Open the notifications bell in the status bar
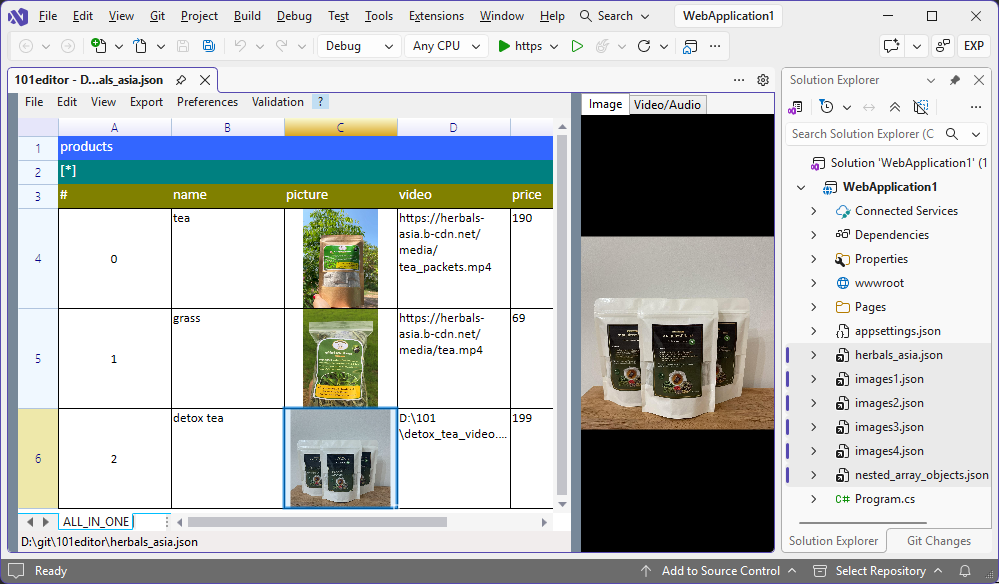Viewport: 999px width, 584px height. click(965, 571)
